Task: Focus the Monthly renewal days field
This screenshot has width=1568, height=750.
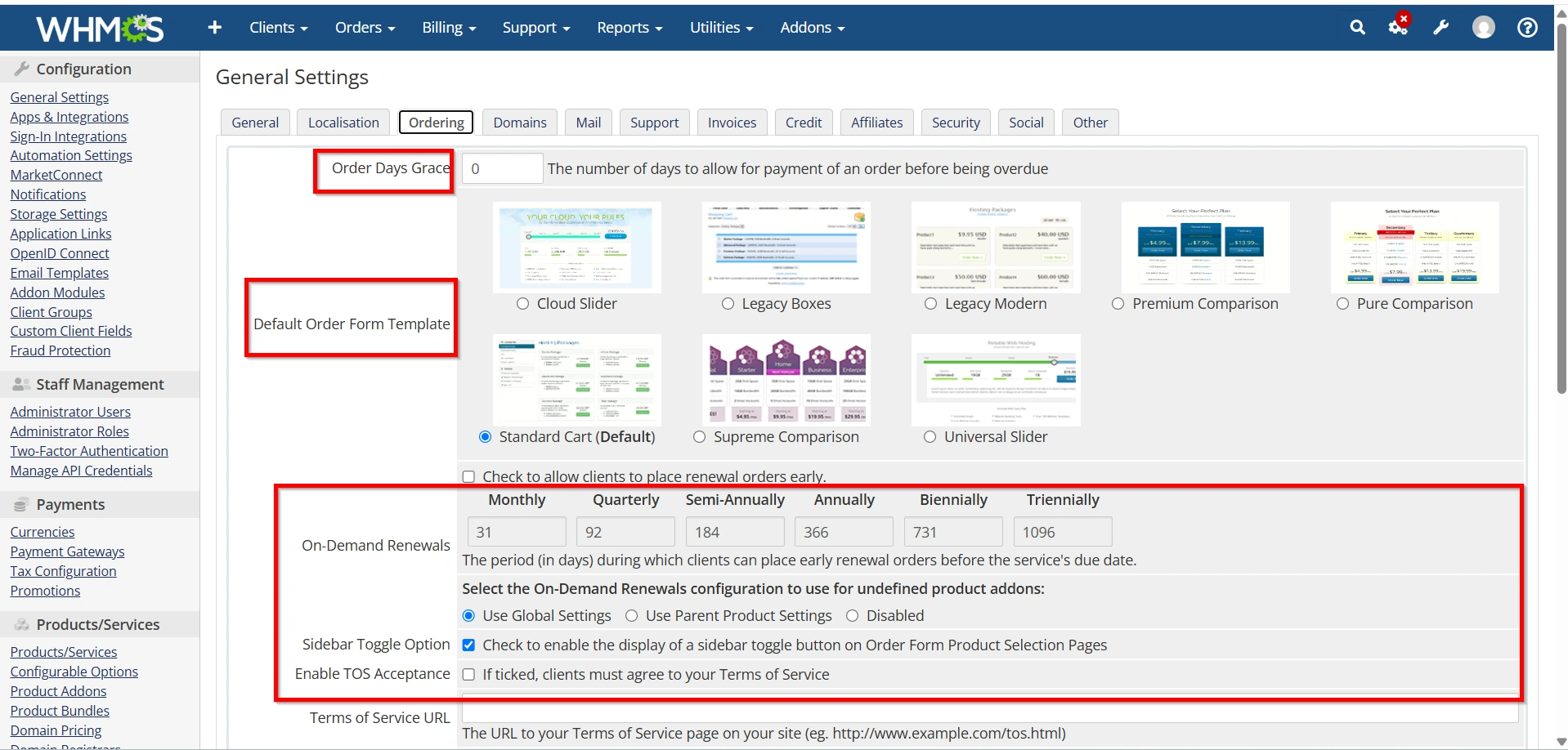Action: point(517,532)
